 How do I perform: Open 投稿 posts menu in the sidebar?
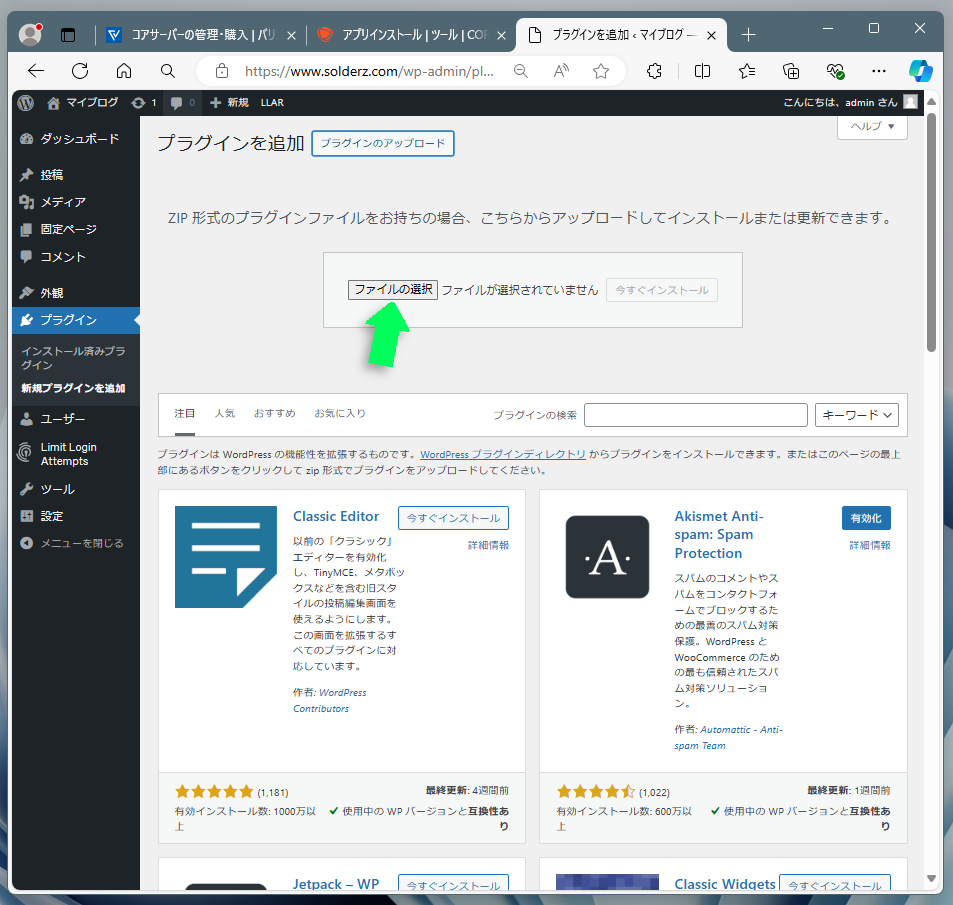coord(76,175)
